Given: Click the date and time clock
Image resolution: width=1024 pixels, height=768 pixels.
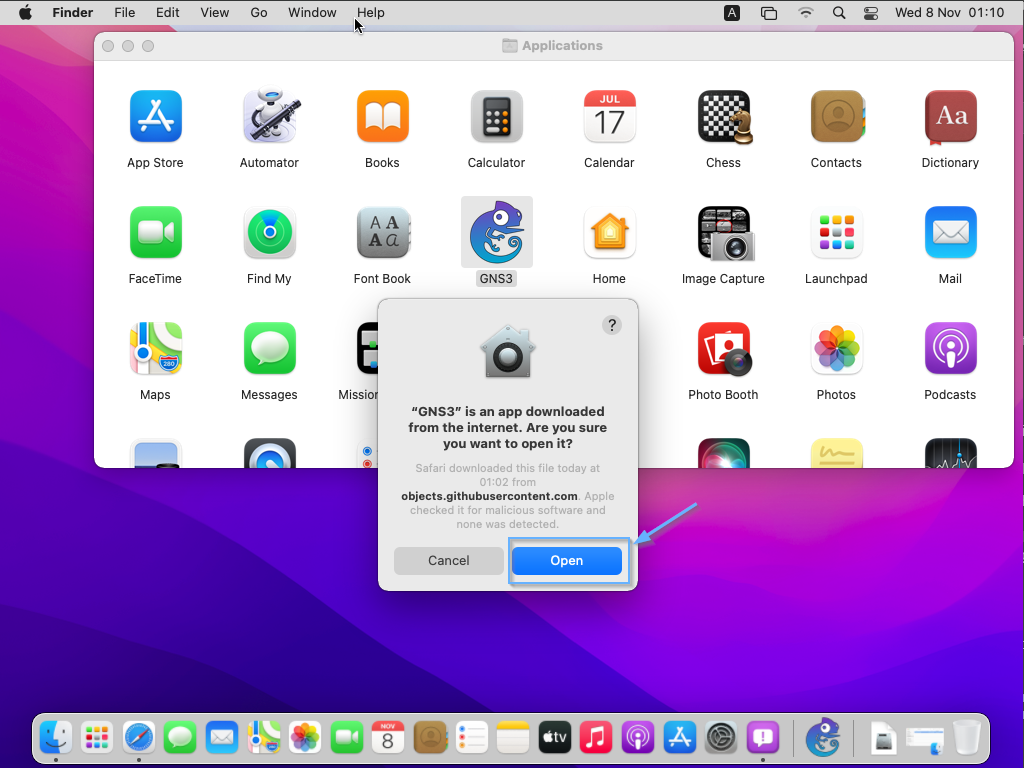Looking at the screenshot, I should [949, 13].
